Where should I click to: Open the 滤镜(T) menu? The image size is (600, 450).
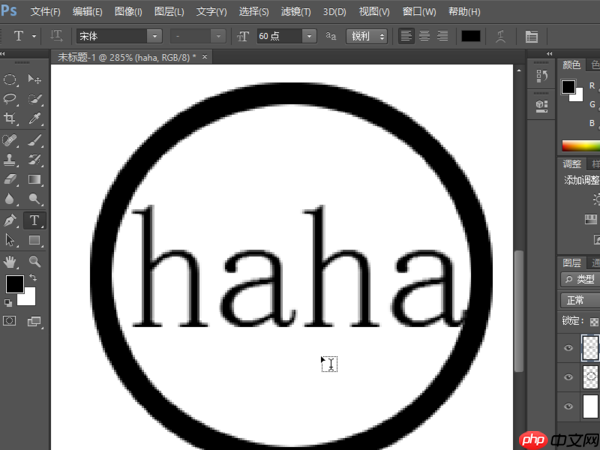(296, 12)
